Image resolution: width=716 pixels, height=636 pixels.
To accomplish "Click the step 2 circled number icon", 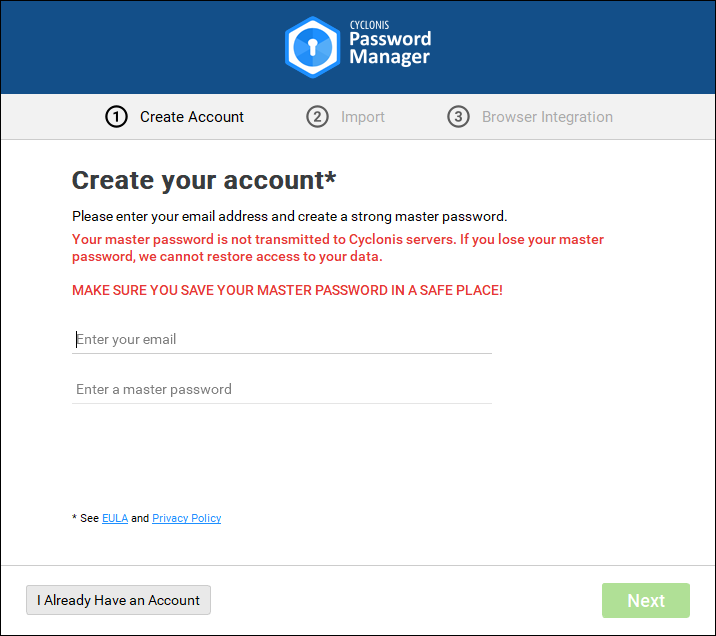I will coord(317,117).
